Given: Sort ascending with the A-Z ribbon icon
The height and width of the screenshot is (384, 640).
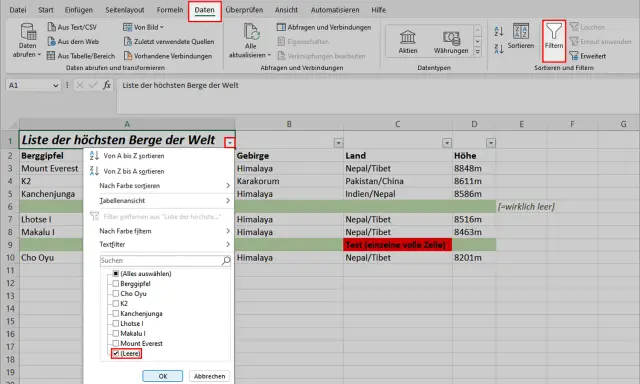Looking at the screenshot, I should coord(499,31).
